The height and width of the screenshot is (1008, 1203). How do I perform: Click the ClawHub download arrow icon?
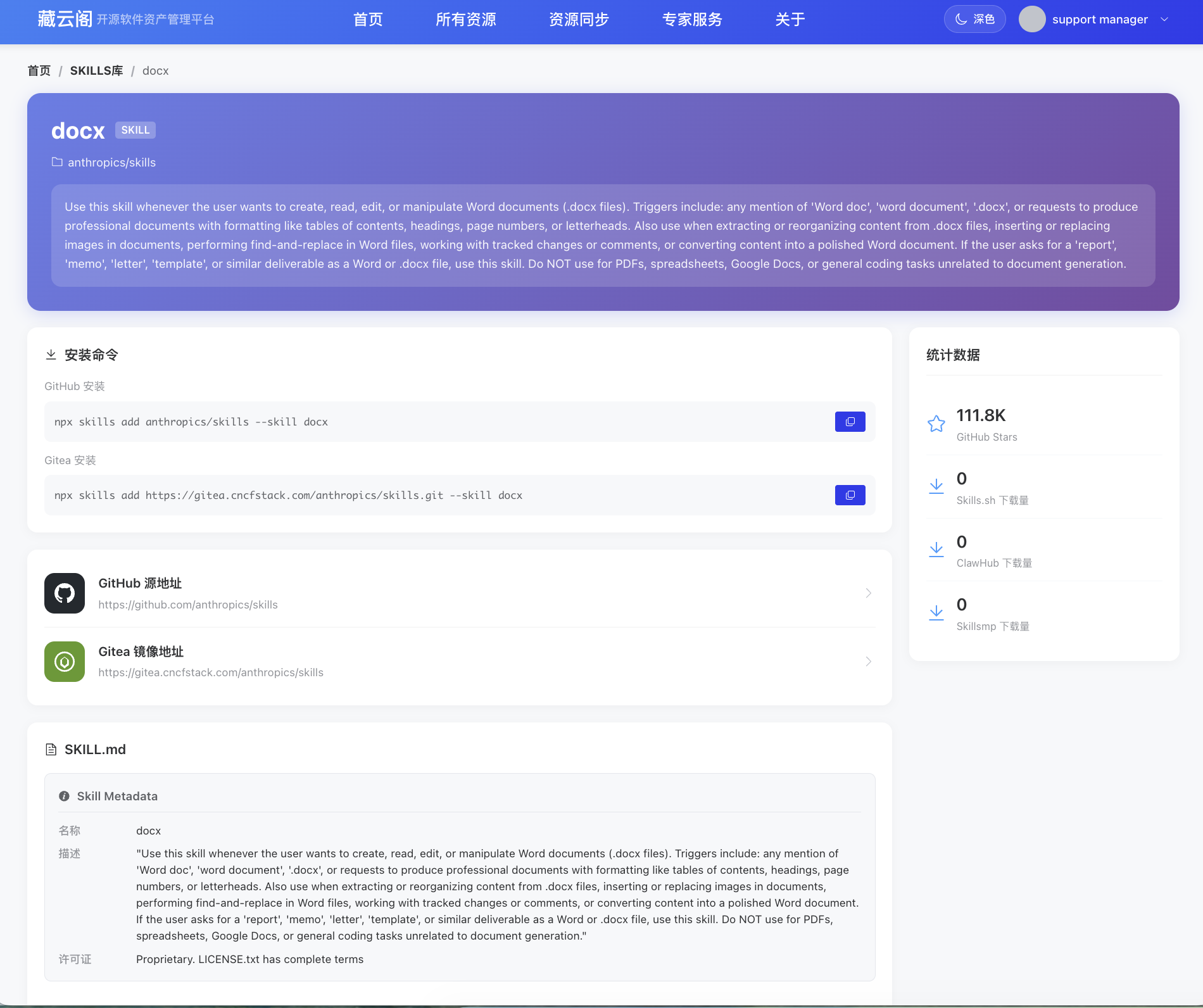coord(936,550)
